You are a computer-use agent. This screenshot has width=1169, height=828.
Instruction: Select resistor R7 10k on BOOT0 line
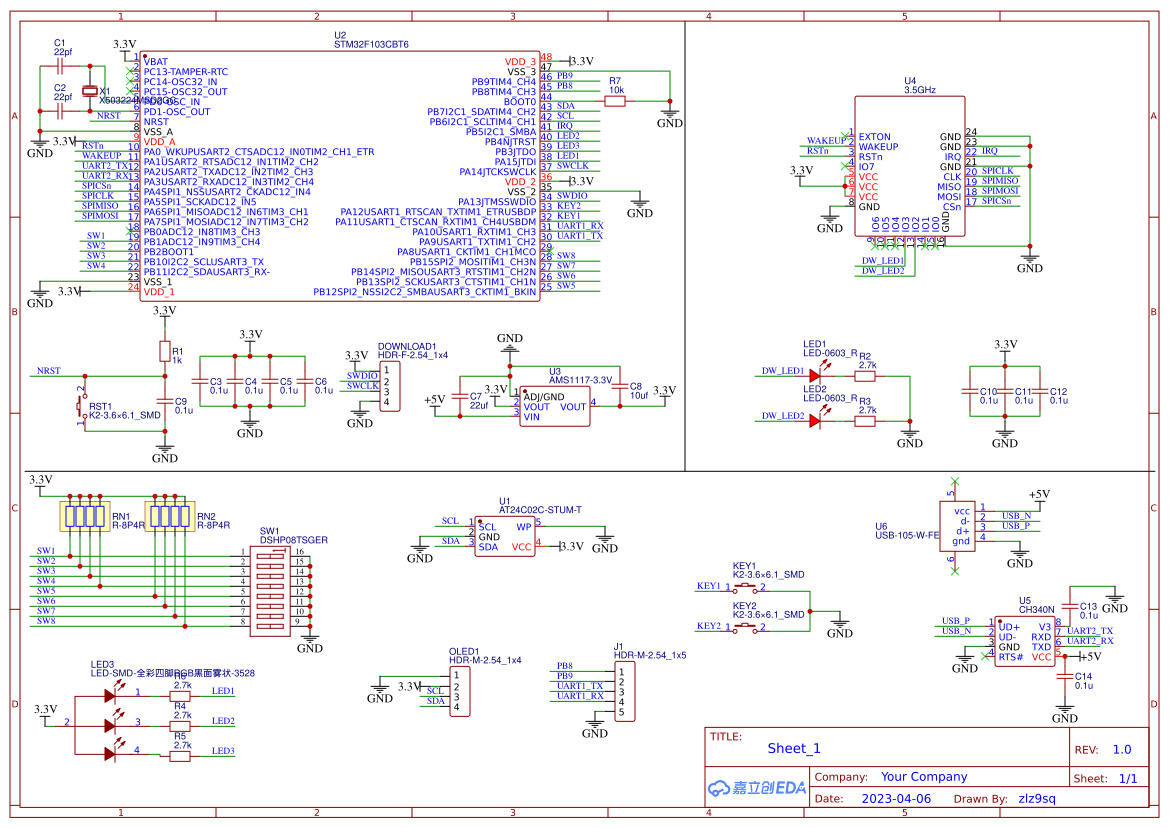[x=615, y=101]
